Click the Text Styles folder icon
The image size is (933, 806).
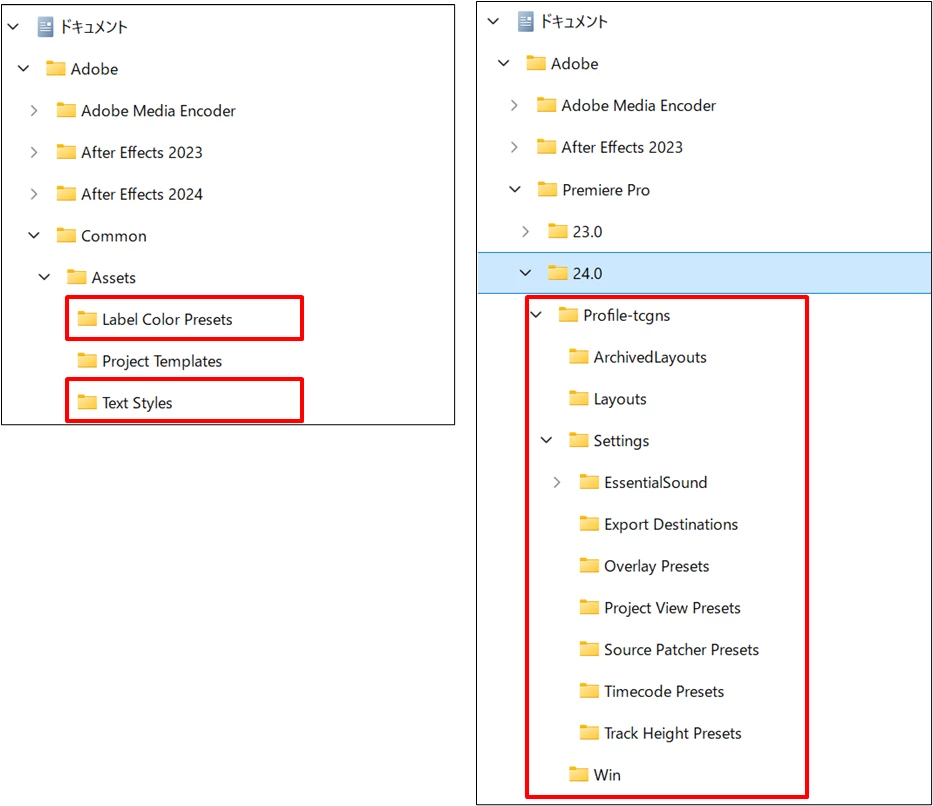(87, 403)
